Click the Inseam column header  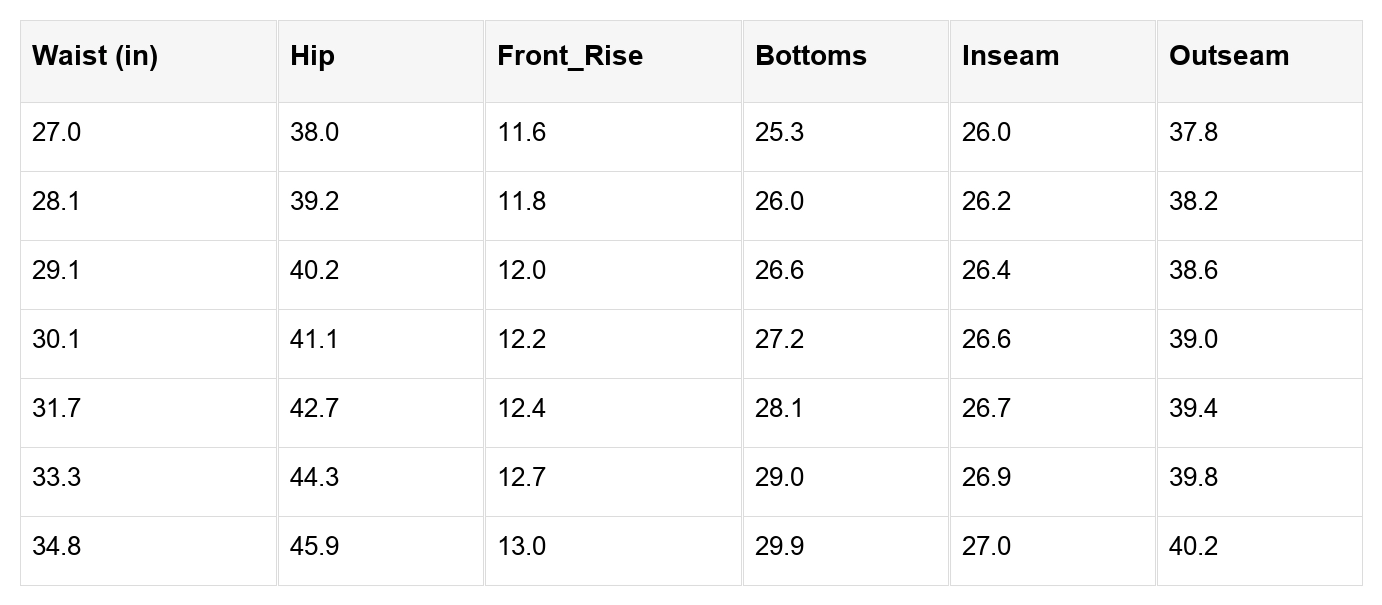(x=1052, y=61)
